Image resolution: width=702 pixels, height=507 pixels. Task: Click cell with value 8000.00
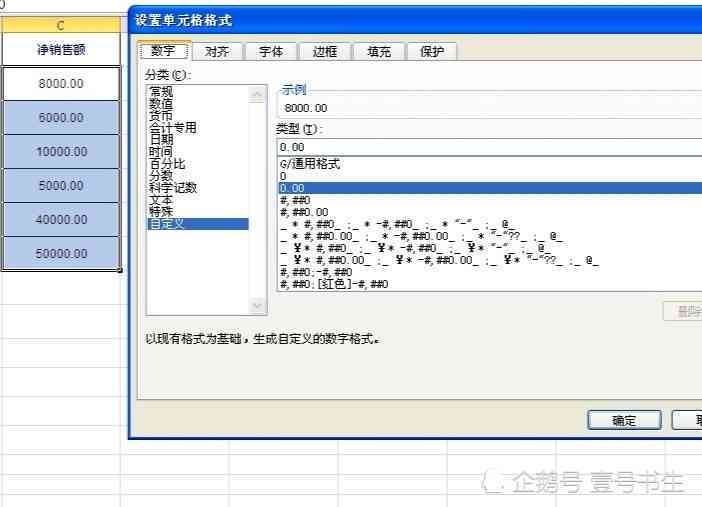coord(61,84)
